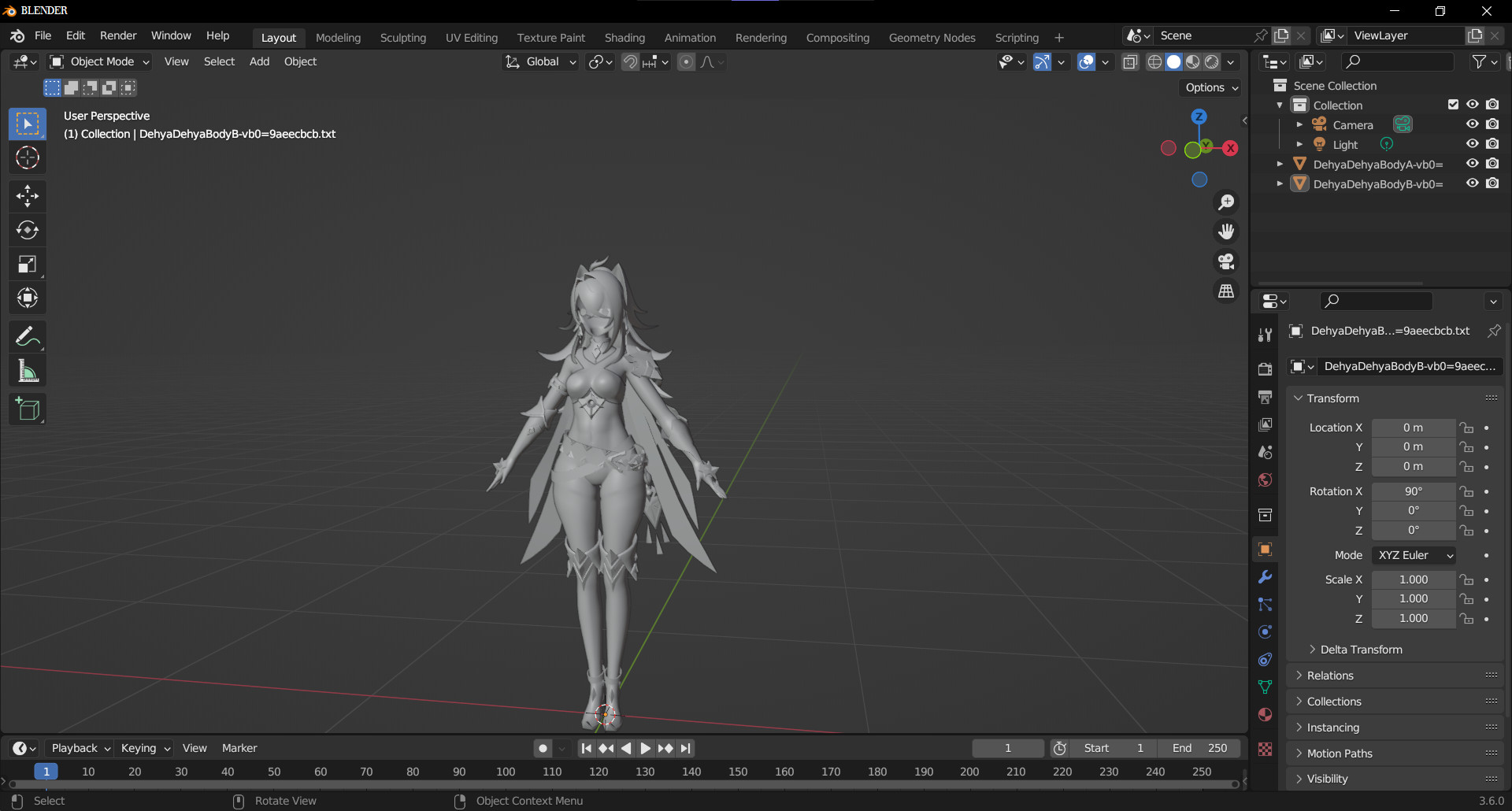Hide the Light object in the viewport
1512x811 pixels.
(x=1472, y=143)
